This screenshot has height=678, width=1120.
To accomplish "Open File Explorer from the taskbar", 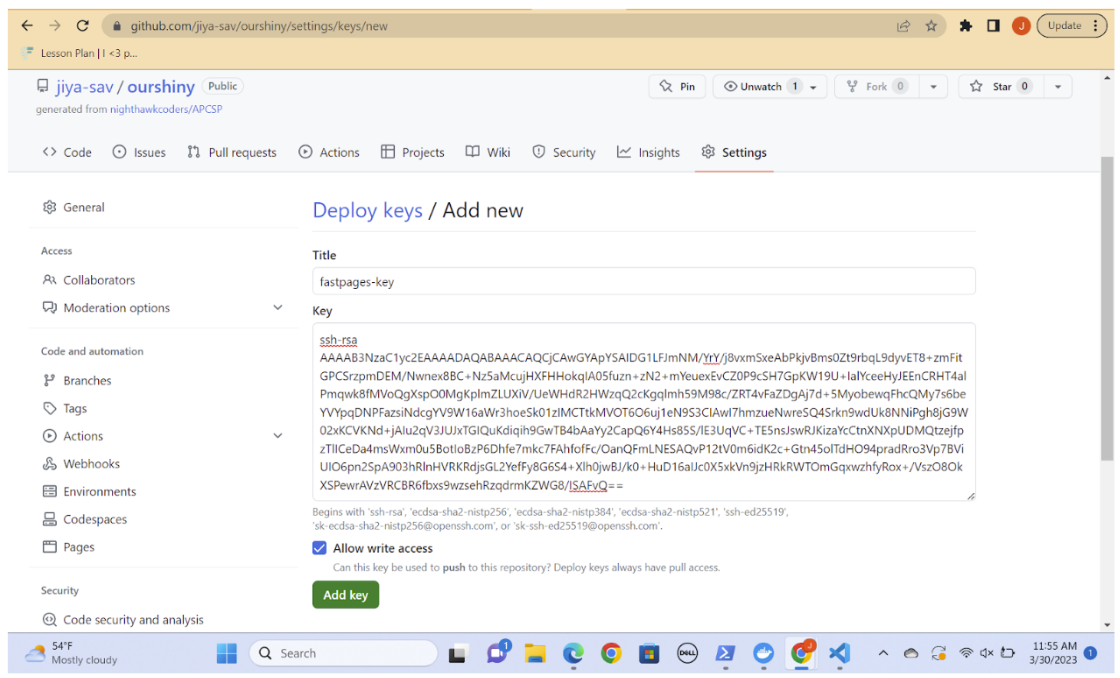I will [x=535, y=654].
